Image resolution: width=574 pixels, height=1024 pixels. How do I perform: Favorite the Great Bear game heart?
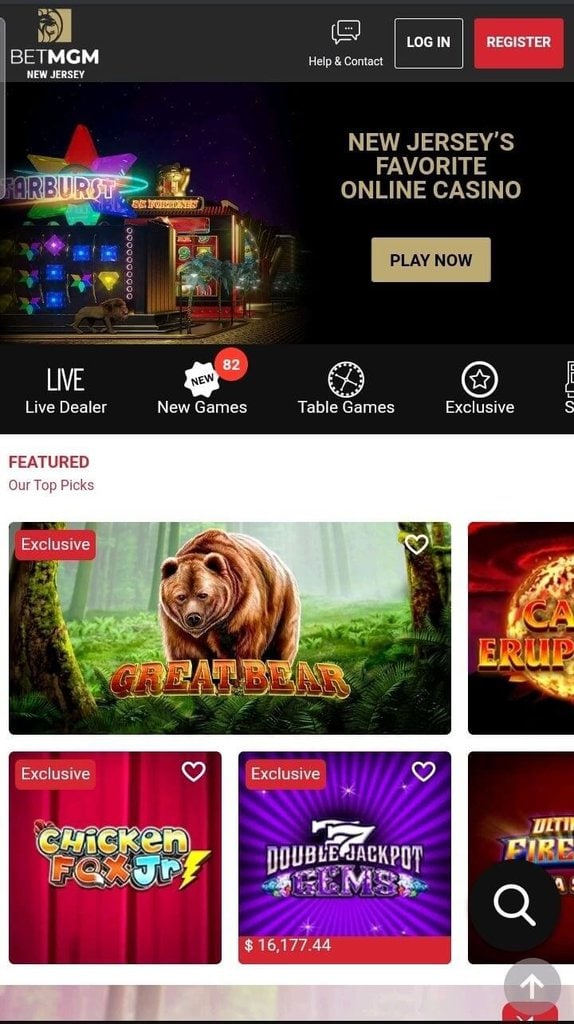click(x=417, y=544)
